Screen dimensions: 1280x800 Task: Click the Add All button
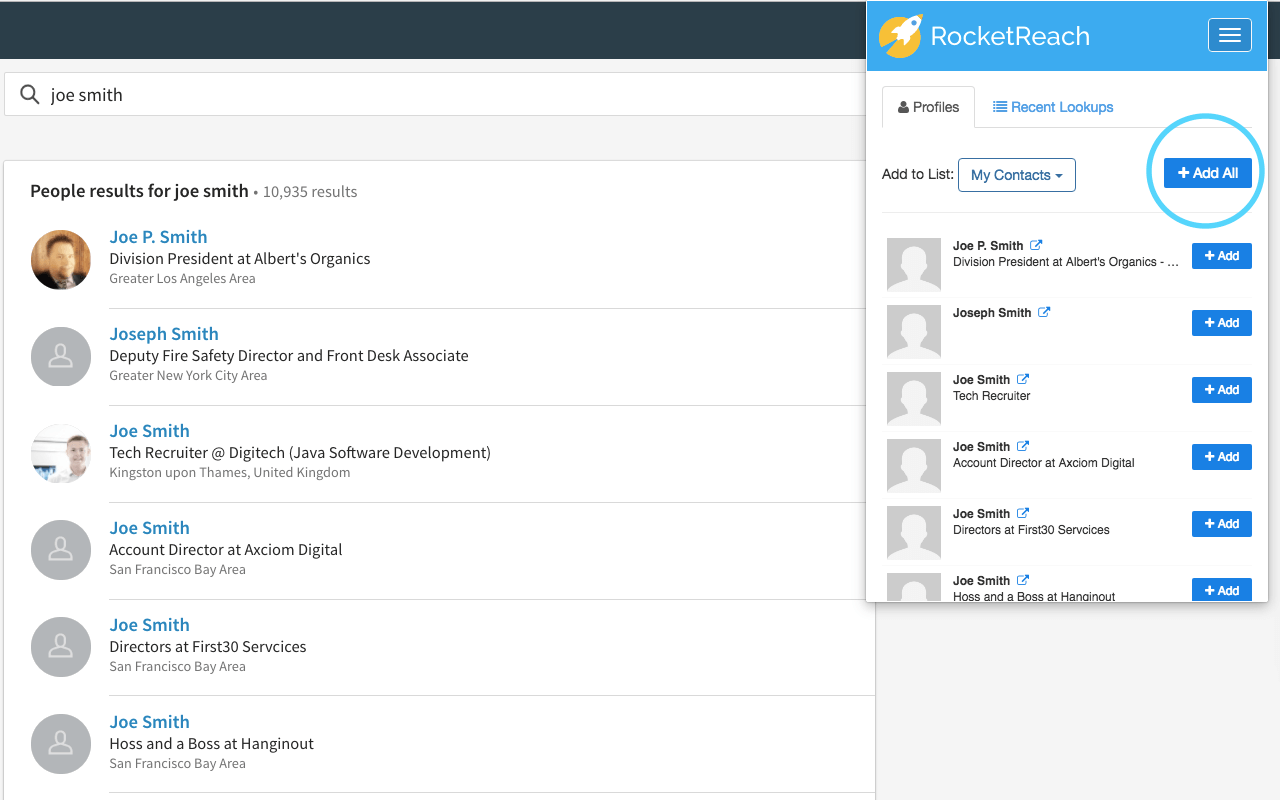click(x=1207, y=173)
